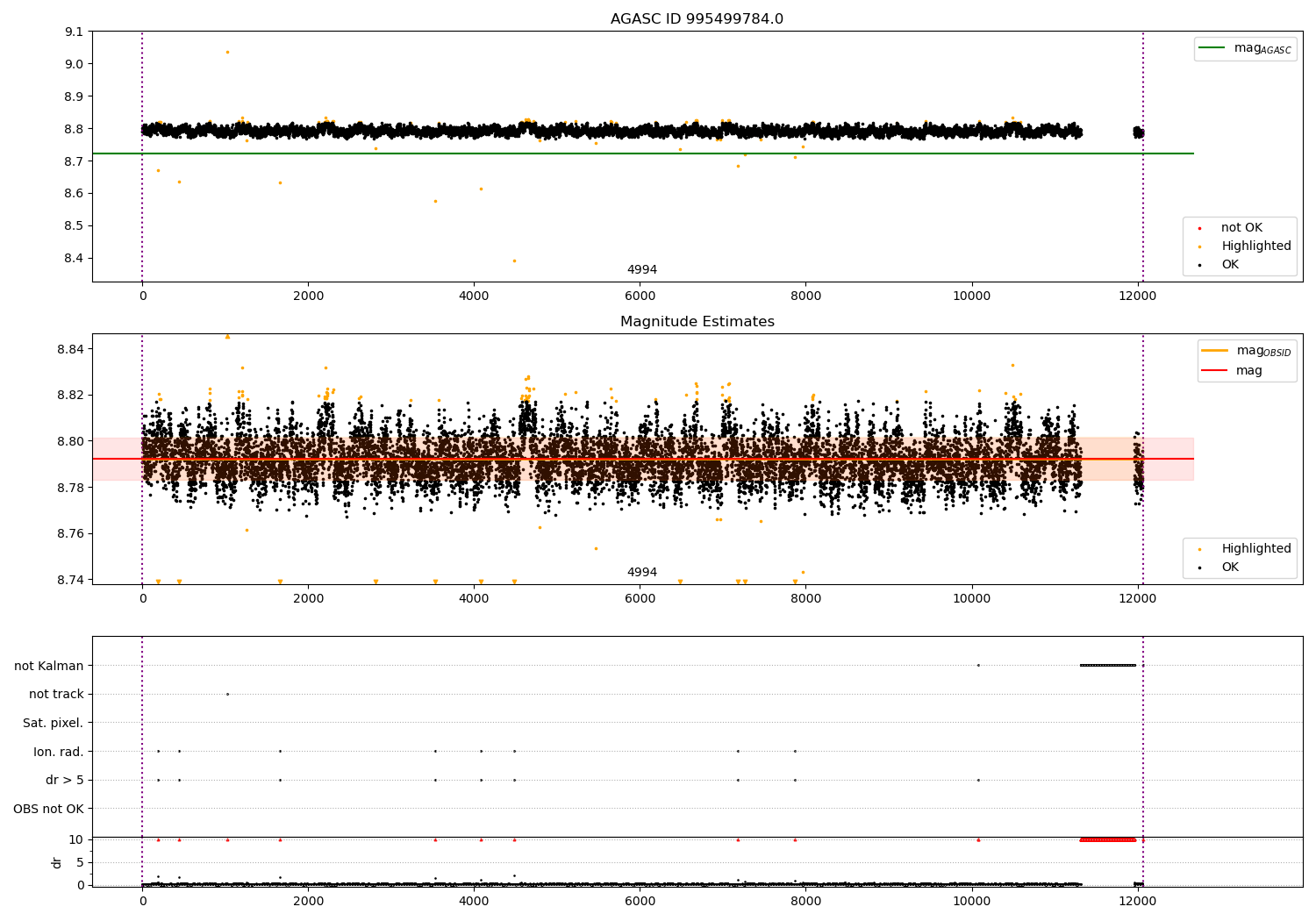The height and width of the screenshot is (921, 1316).
Task: Click the rotated 'dr' axis label
Action: coord(57,862)
